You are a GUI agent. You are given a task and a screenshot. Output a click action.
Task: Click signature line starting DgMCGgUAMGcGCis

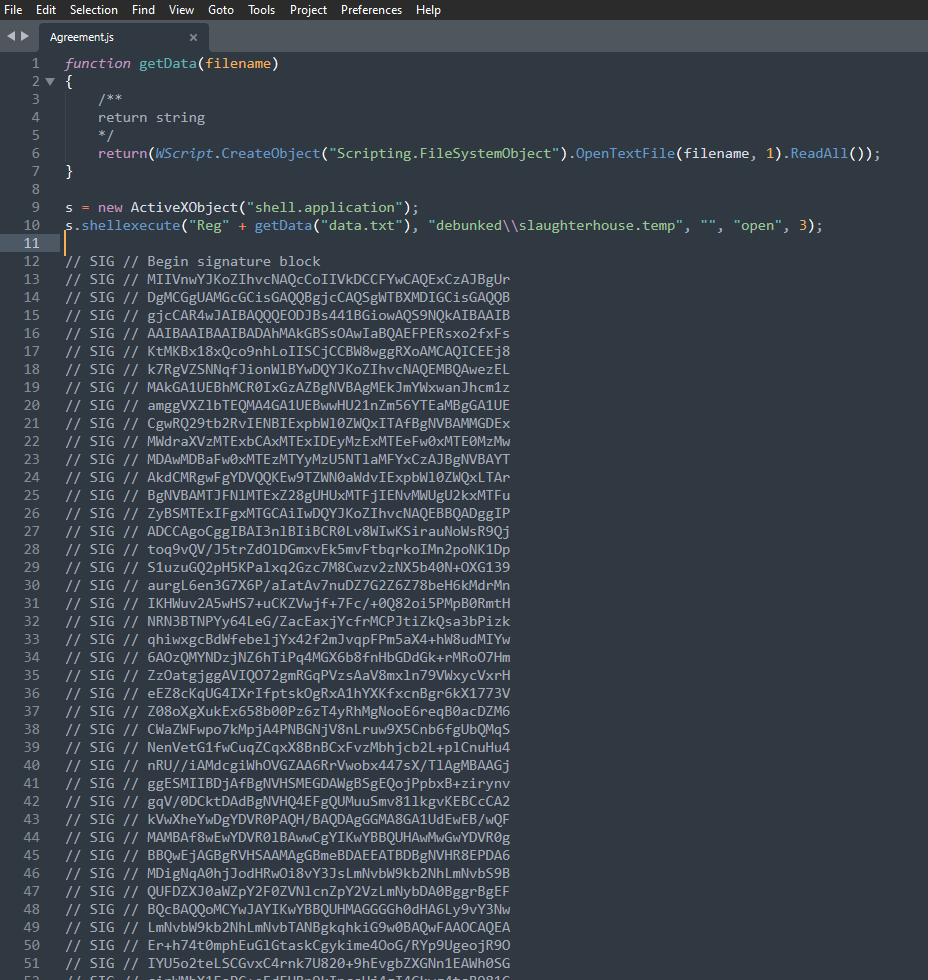(x=328, y=298)
